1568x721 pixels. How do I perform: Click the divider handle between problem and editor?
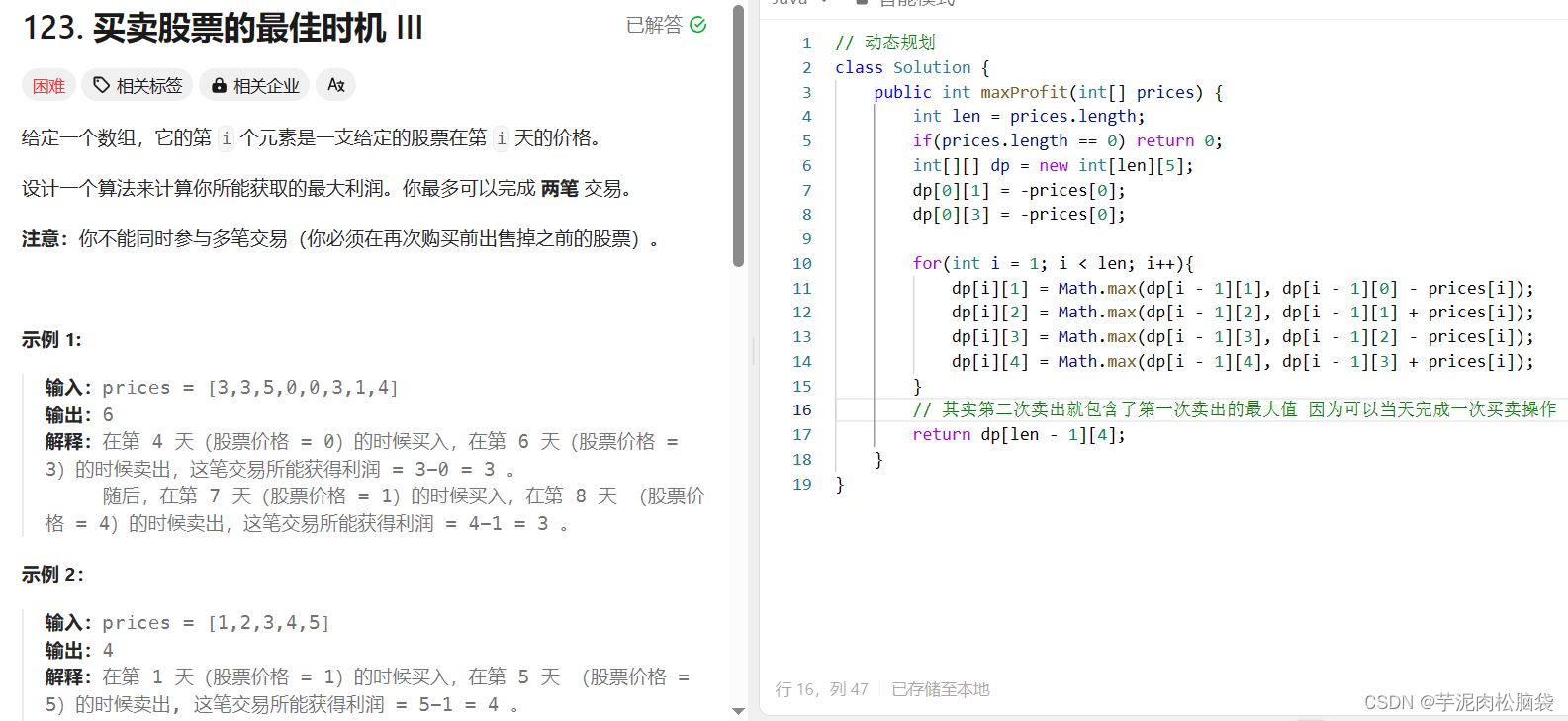pyautogui.click(x=754, y=351)
